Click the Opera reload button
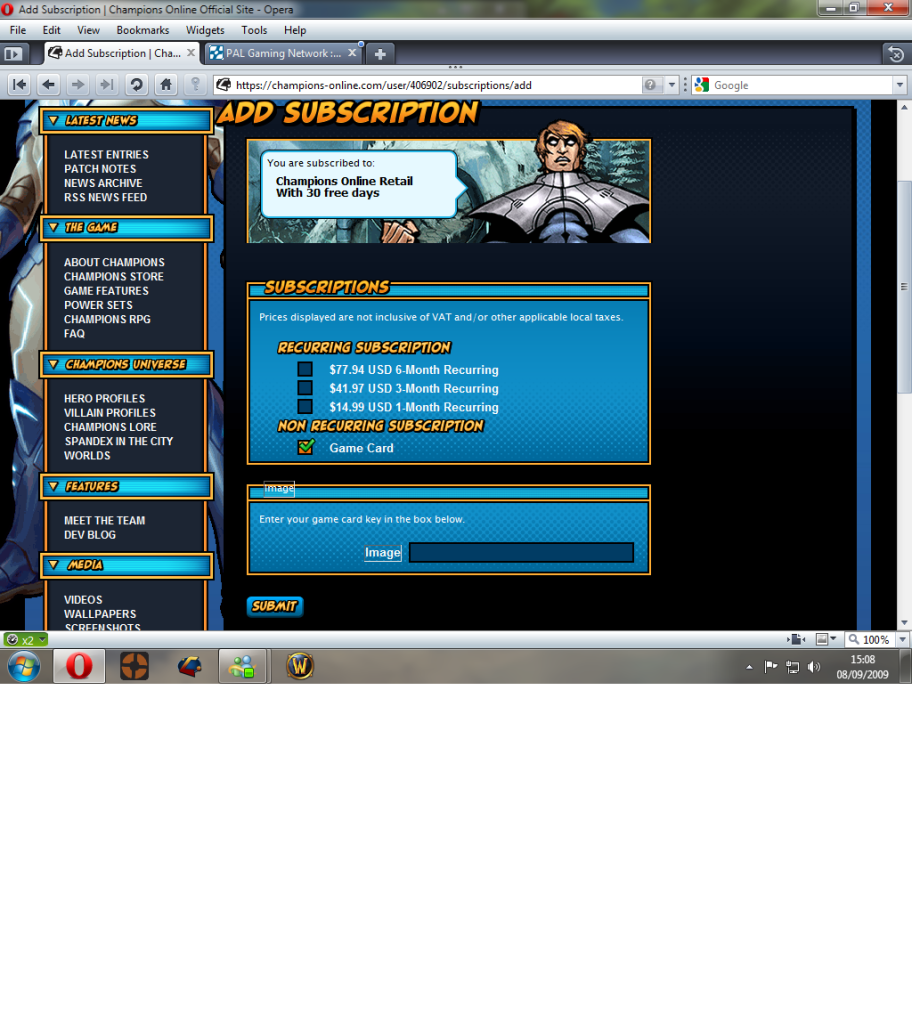 click(136, 85)
